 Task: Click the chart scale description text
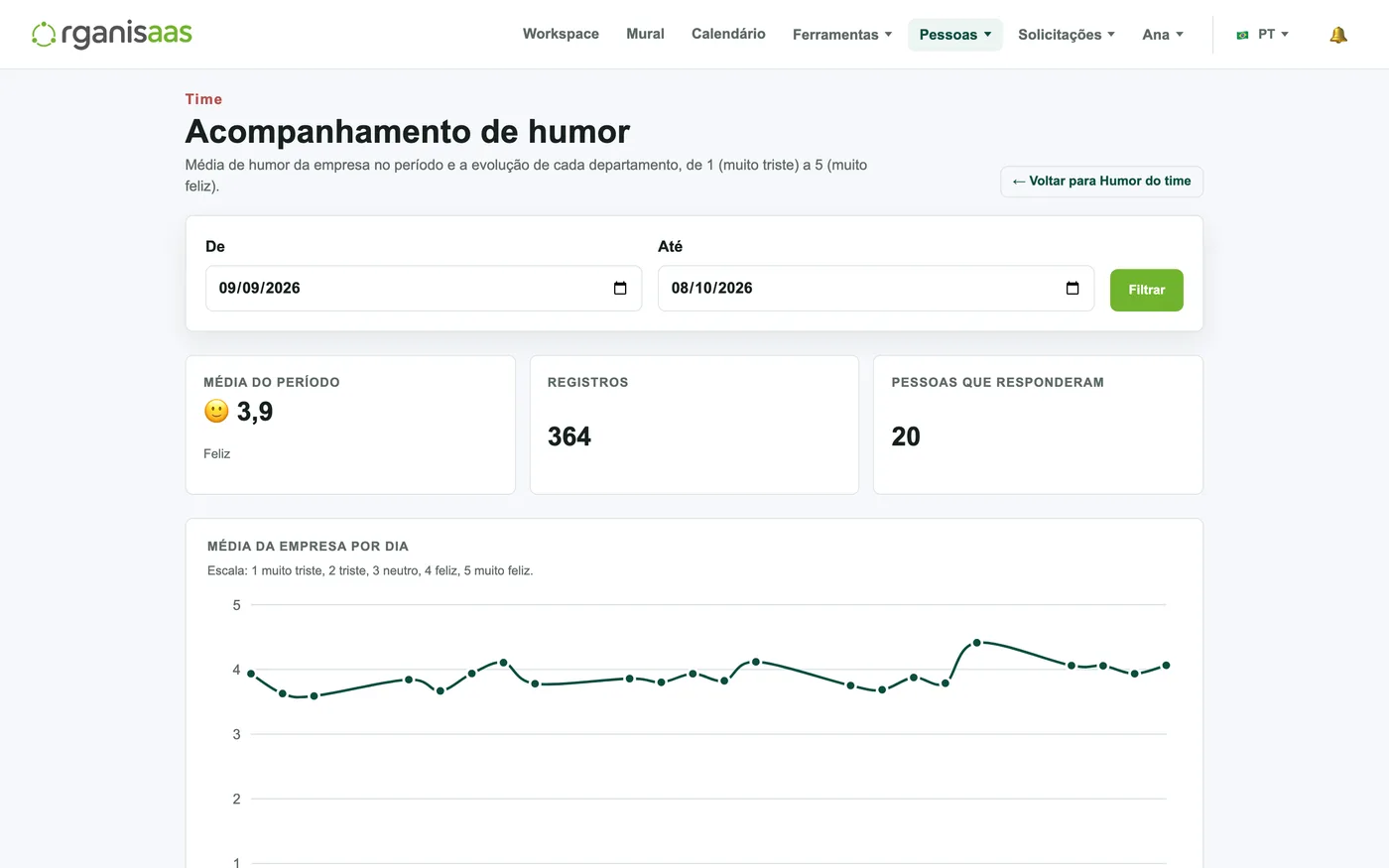click(370, 570)
